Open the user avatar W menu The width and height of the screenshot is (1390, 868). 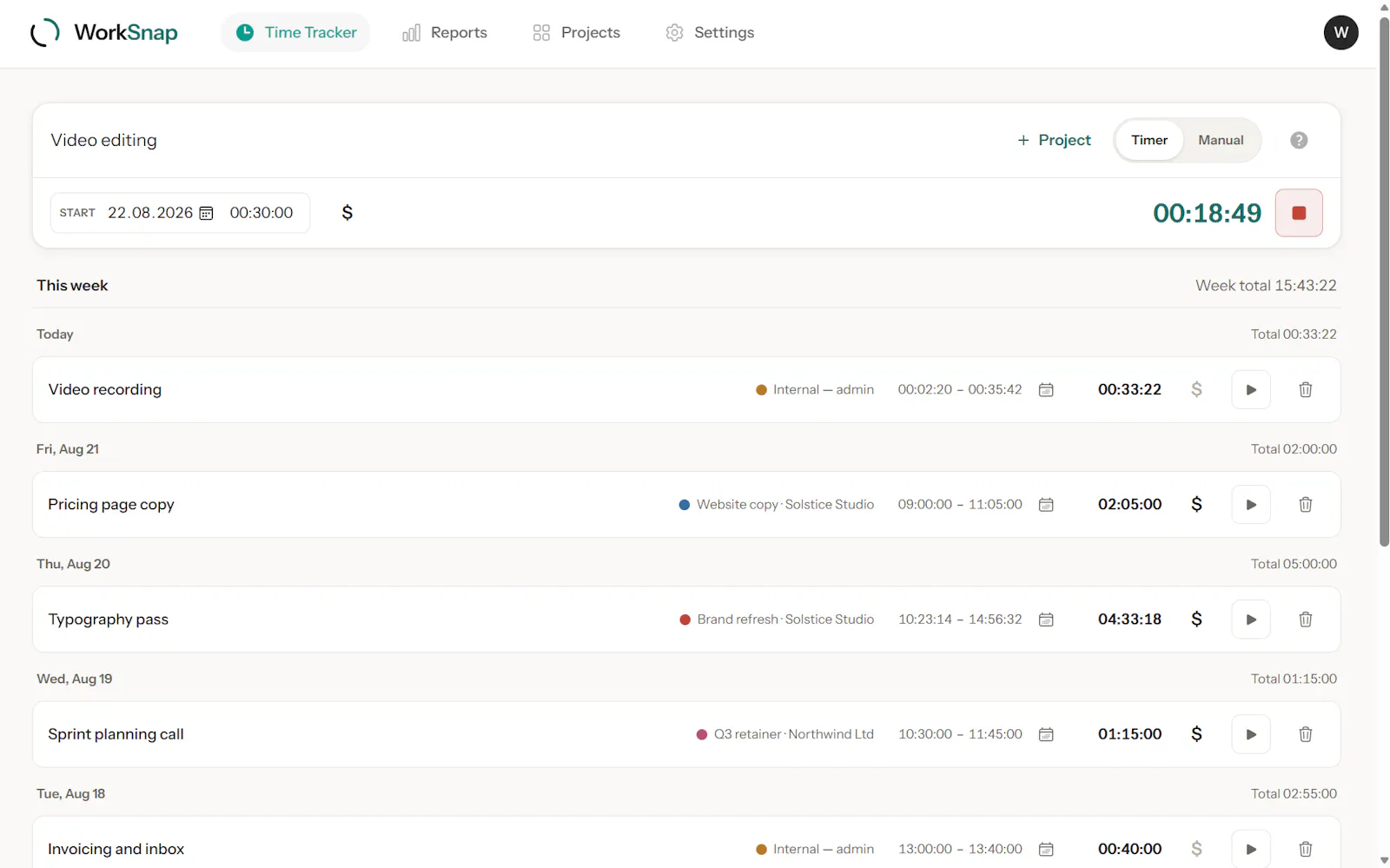click(1340, 32)
